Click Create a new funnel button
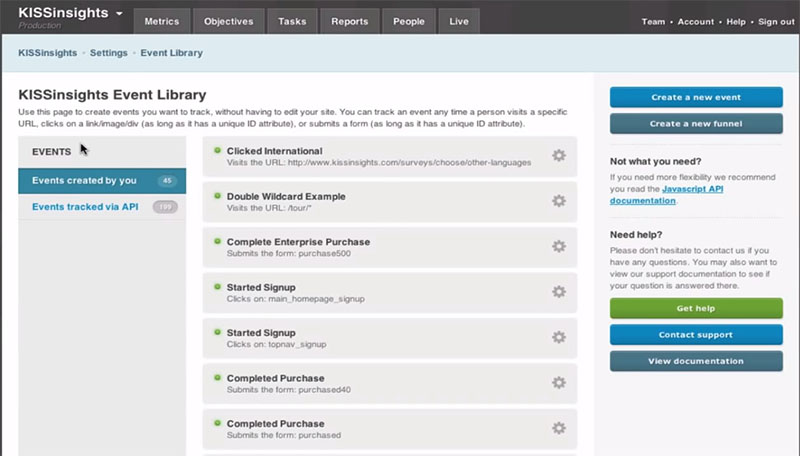The width and height of the screenshot is (800, 456). coord(696,123)
